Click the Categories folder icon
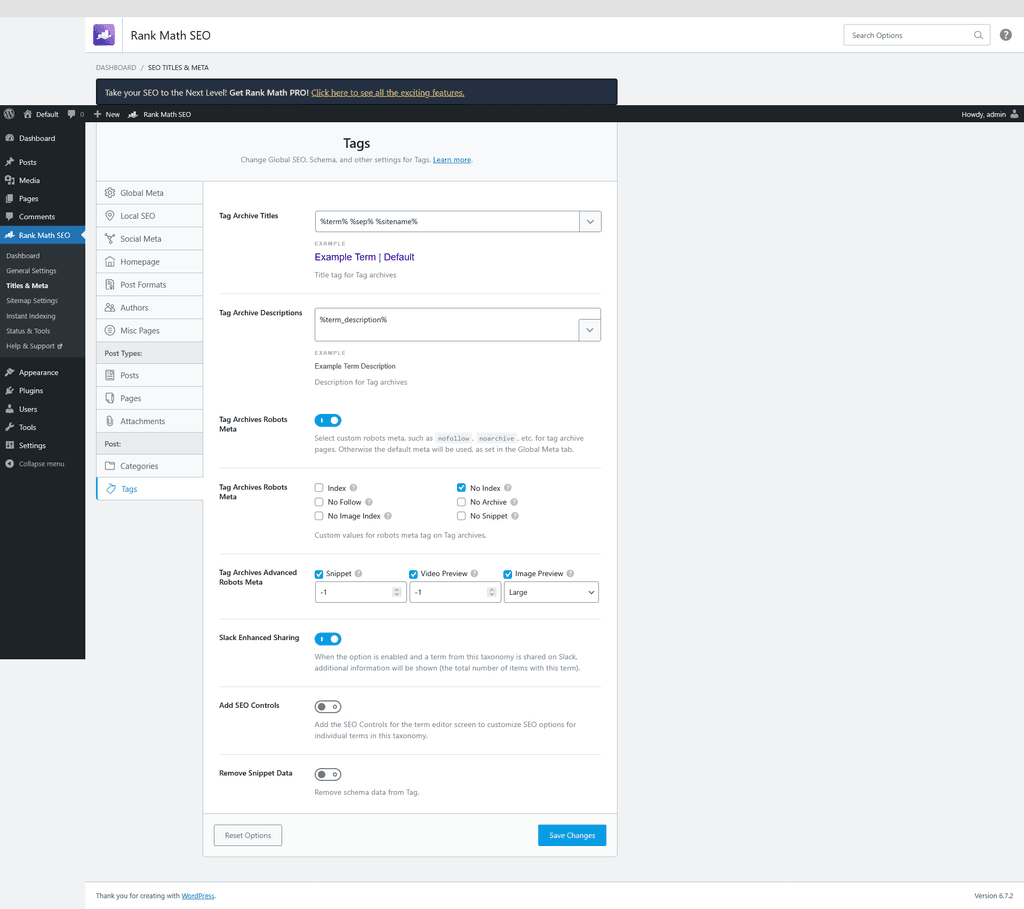The height and width of the screenshot is (909, 1024). coord(110,466)
